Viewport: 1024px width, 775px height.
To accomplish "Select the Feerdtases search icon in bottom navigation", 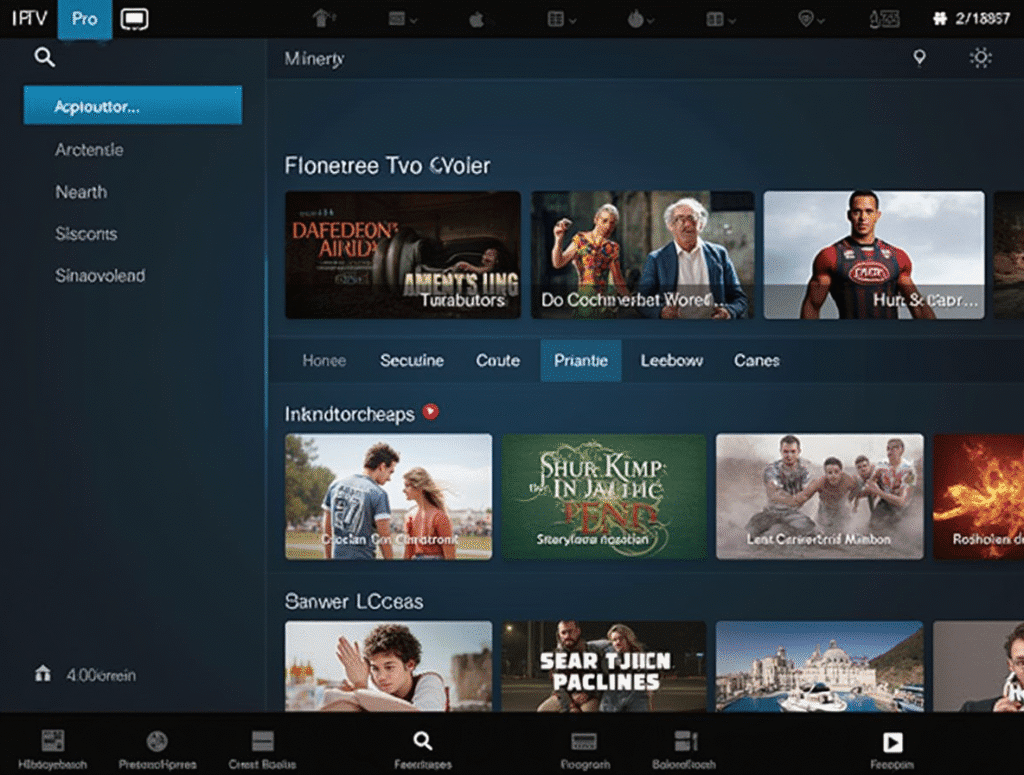I will (422, 742).
